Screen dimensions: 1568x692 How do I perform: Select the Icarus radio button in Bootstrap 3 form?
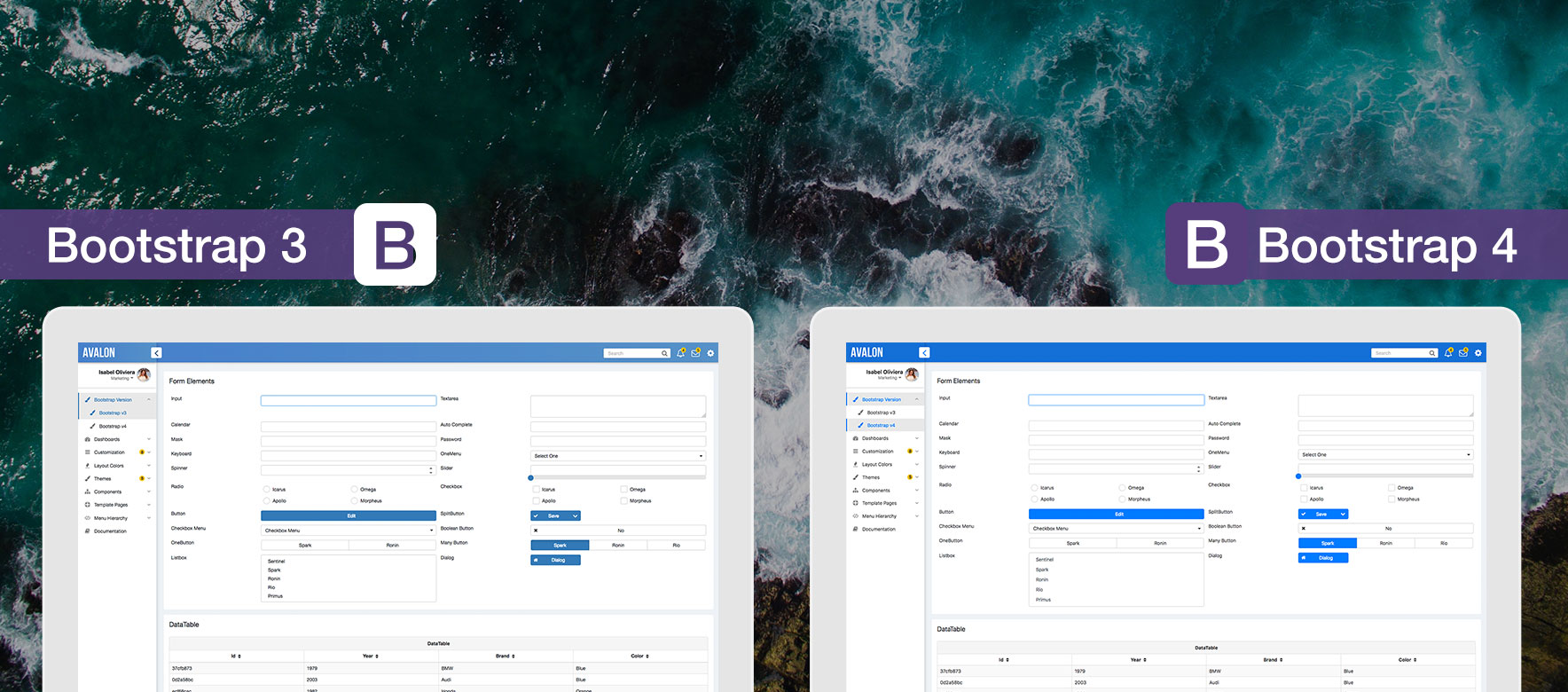pos(267,489)
